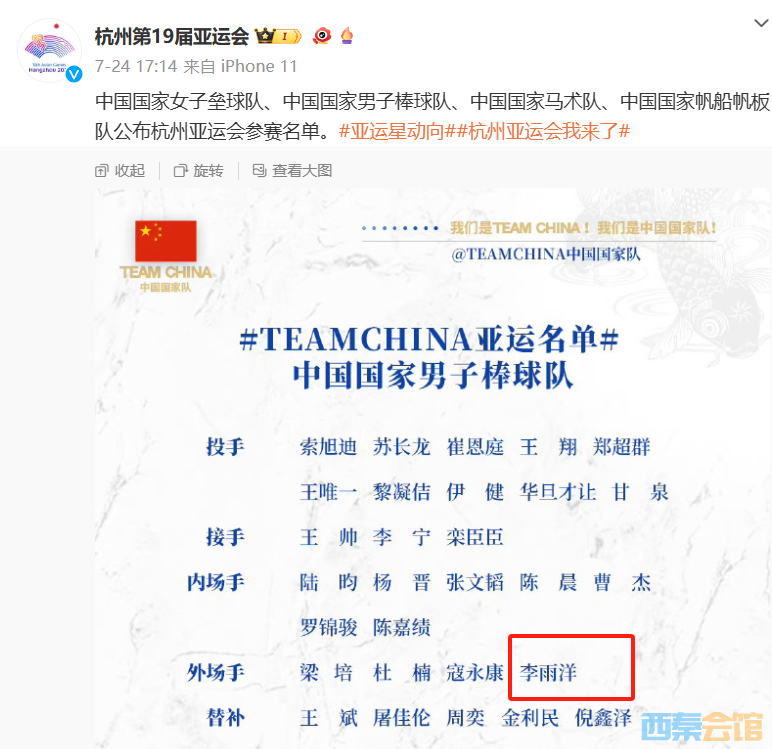Viewport: 772px width, 749px height.
Task: Open the 7-24 17:14 post timestamp
Action: [x=136, y=66]
